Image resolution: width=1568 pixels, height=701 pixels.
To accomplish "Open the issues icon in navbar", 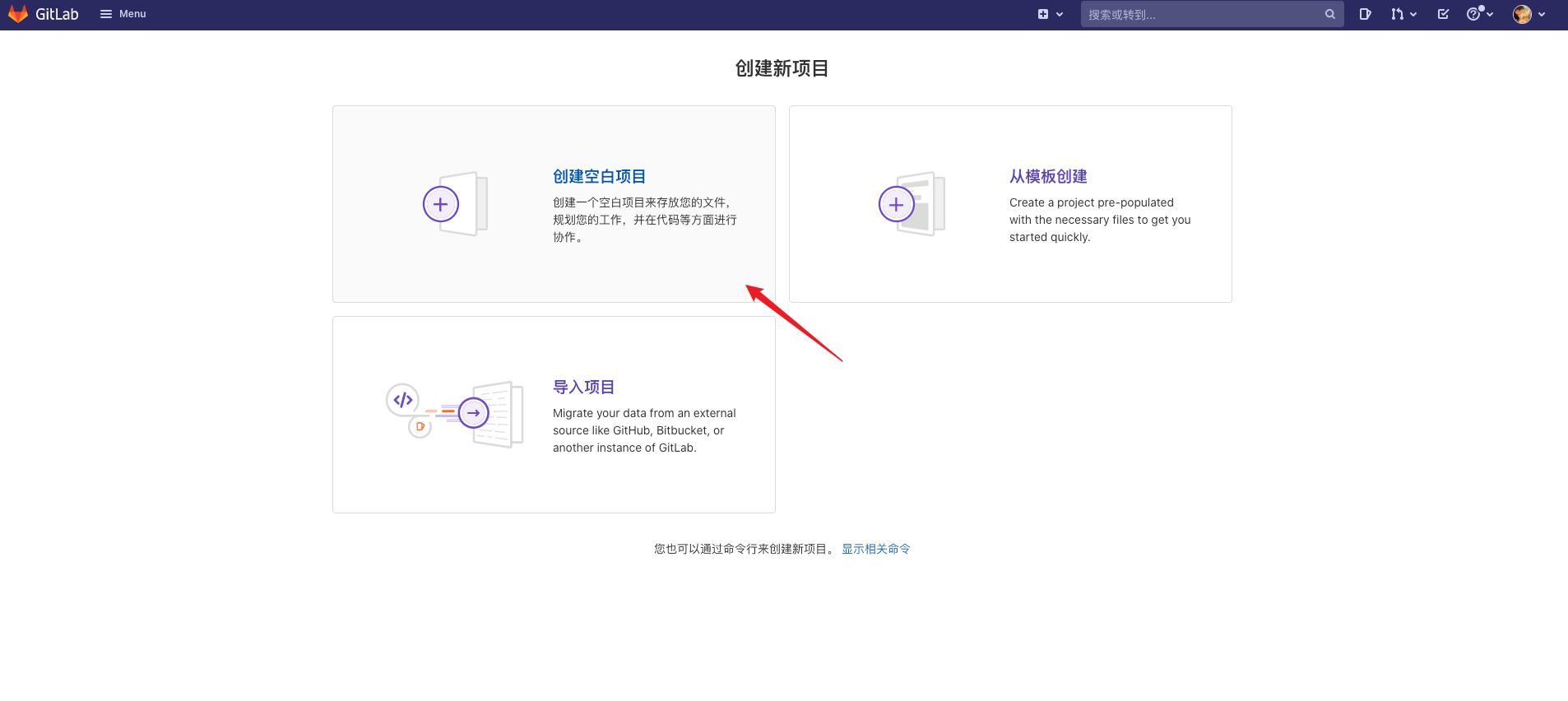I will pyautogui.click(x=1365, y=14).
